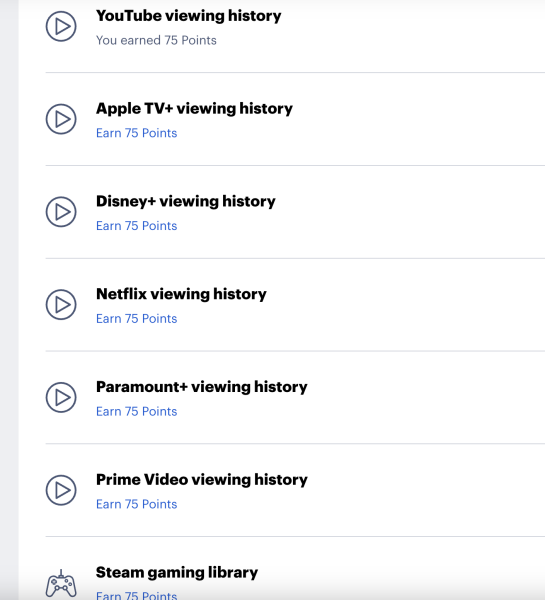Open the Netflix viewing history title
Image resolution: width=545 pixels, height=600 pixels.
[181, 294]
